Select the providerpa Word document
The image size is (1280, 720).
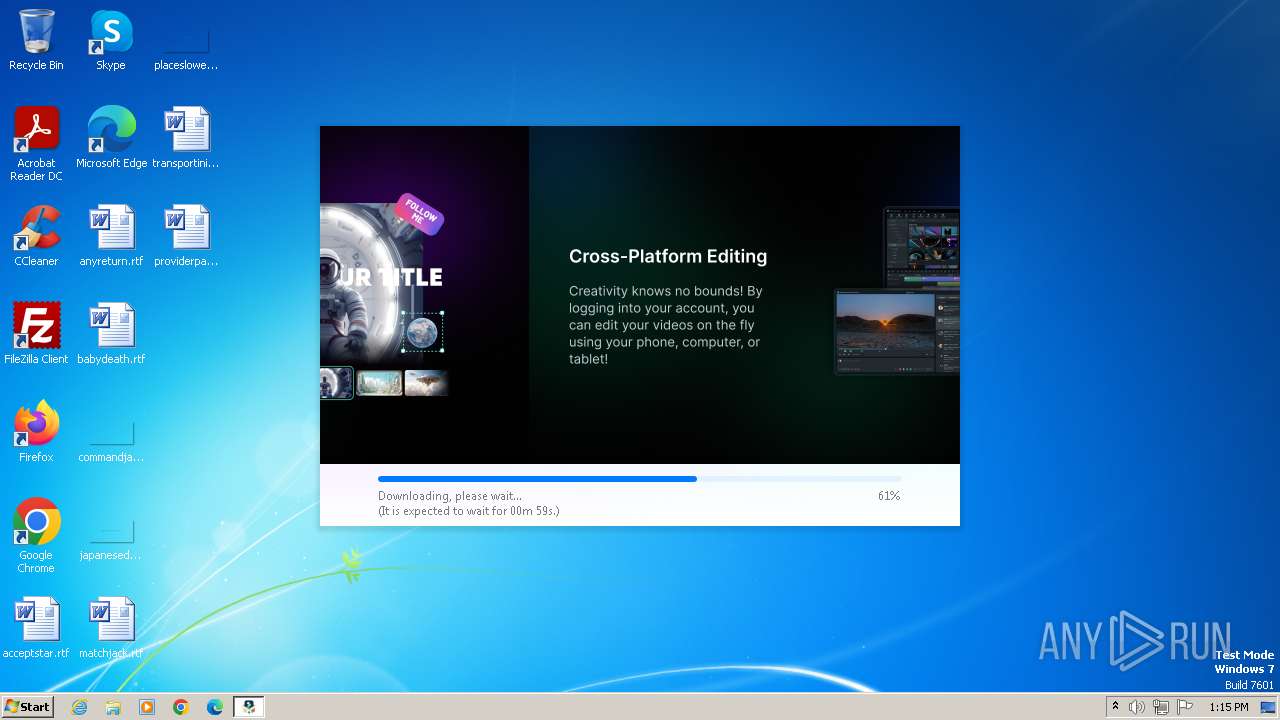pyautogui.click(x=186, y=235)
